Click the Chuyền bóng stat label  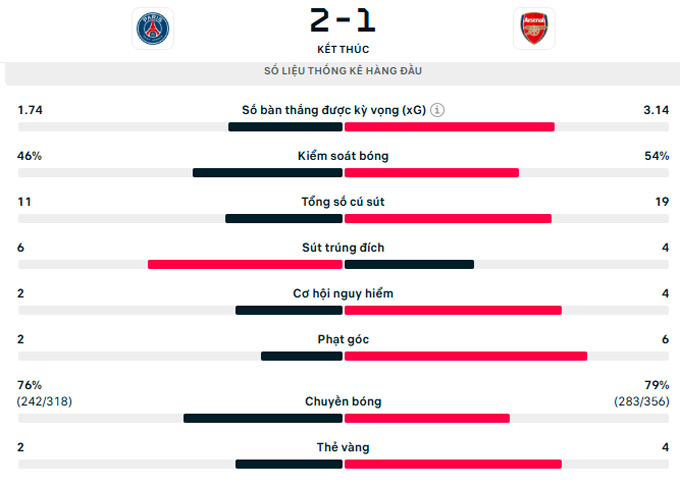click(342, 402)
